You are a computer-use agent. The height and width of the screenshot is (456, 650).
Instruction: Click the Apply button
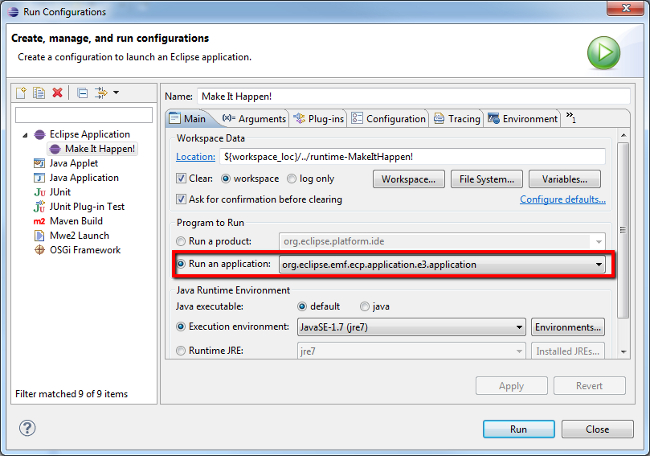coord(512,386)
